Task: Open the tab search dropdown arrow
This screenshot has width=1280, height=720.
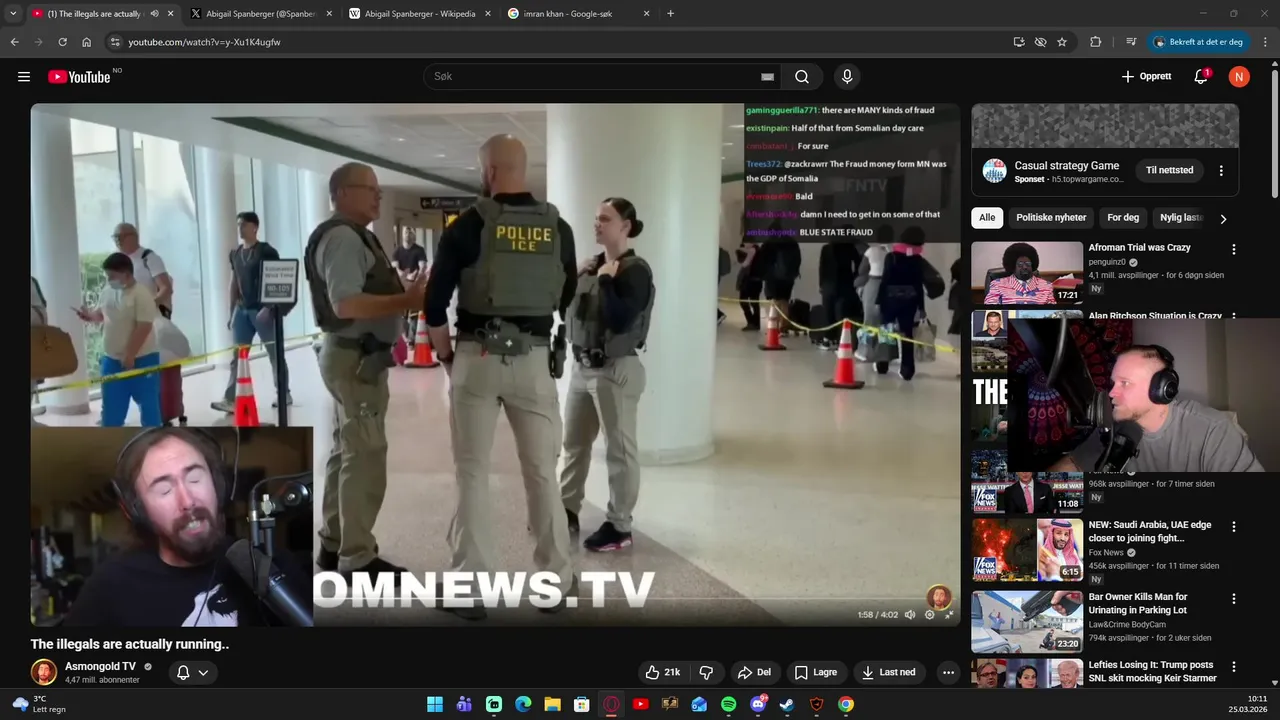Action: 13,14
